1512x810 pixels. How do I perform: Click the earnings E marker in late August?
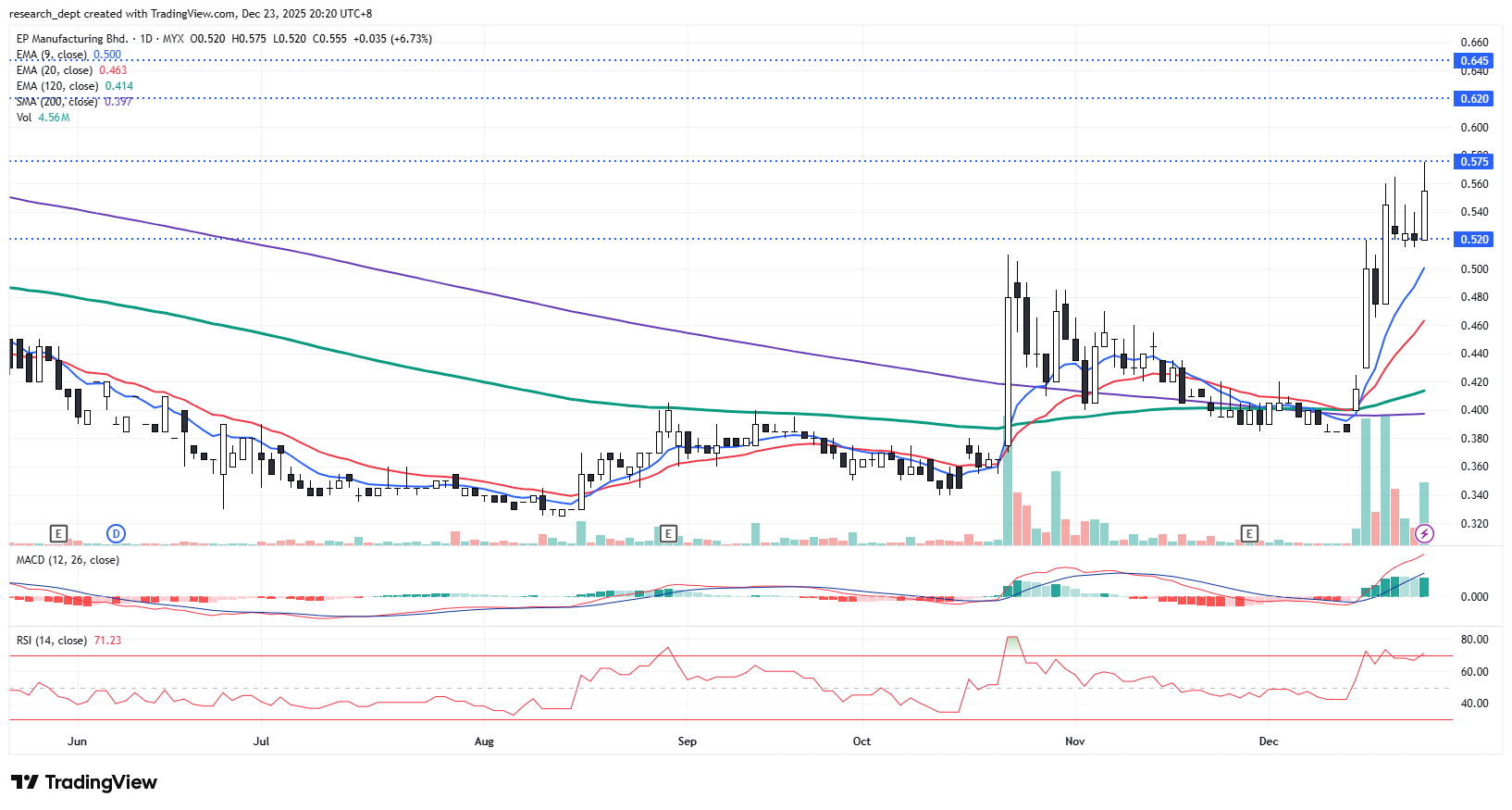[x=668, y=533]
